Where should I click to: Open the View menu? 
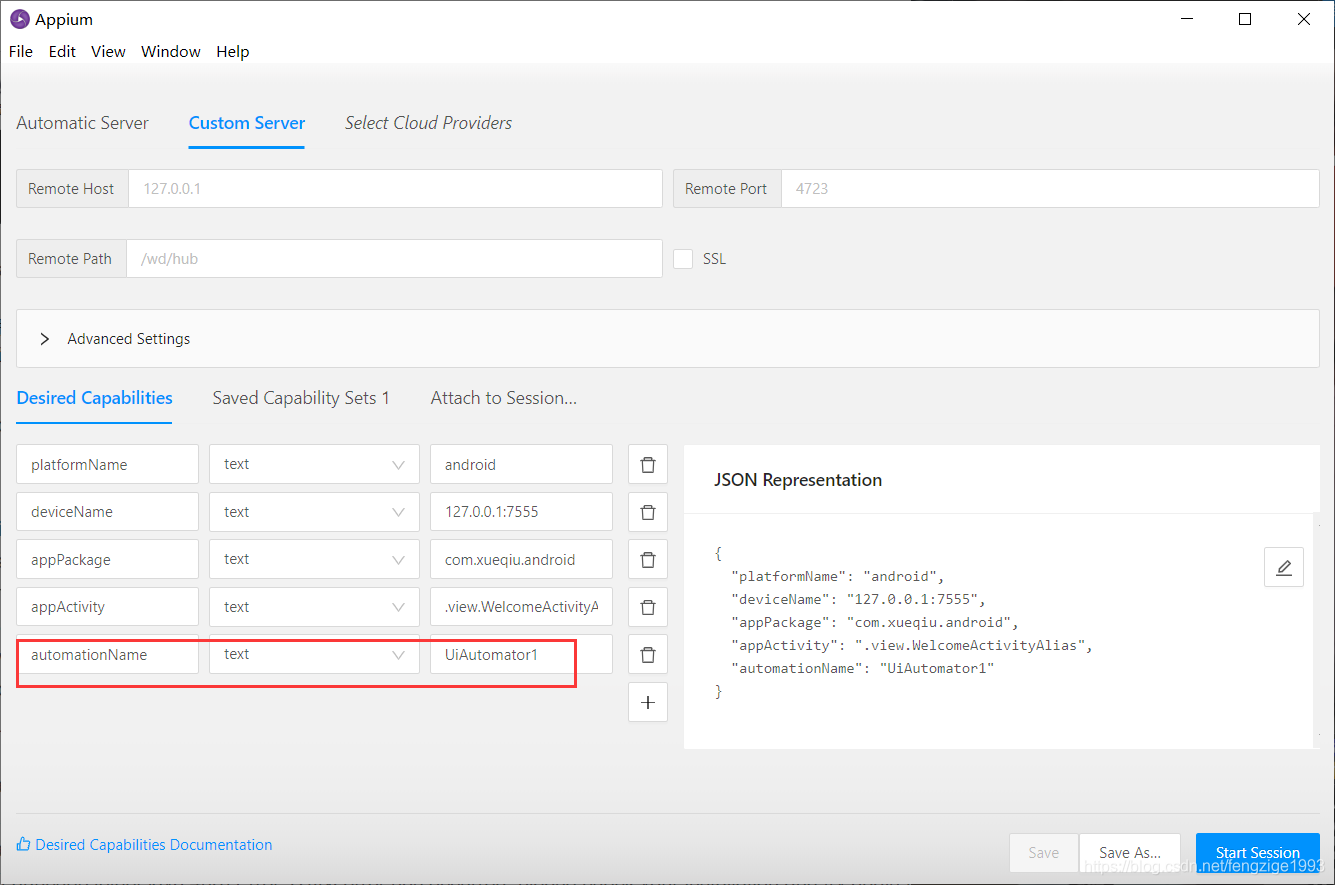tap(108, 51)
